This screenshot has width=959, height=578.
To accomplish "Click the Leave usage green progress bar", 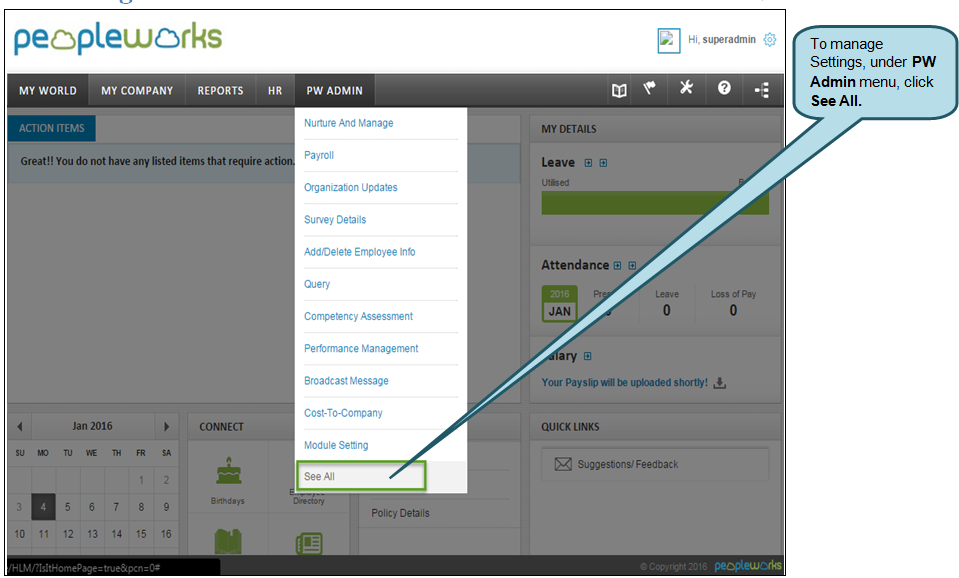I will [654, 202].
